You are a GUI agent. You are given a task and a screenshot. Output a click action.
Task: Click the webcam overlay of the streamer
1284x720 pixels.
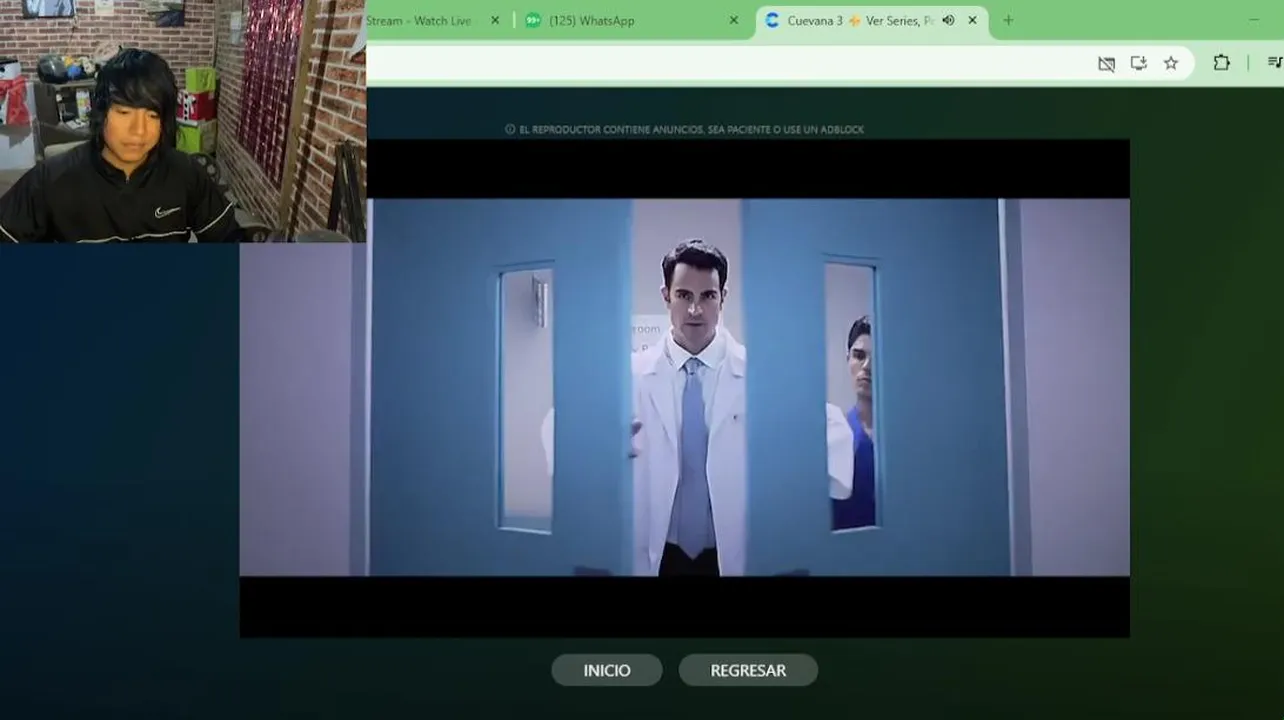183,121
